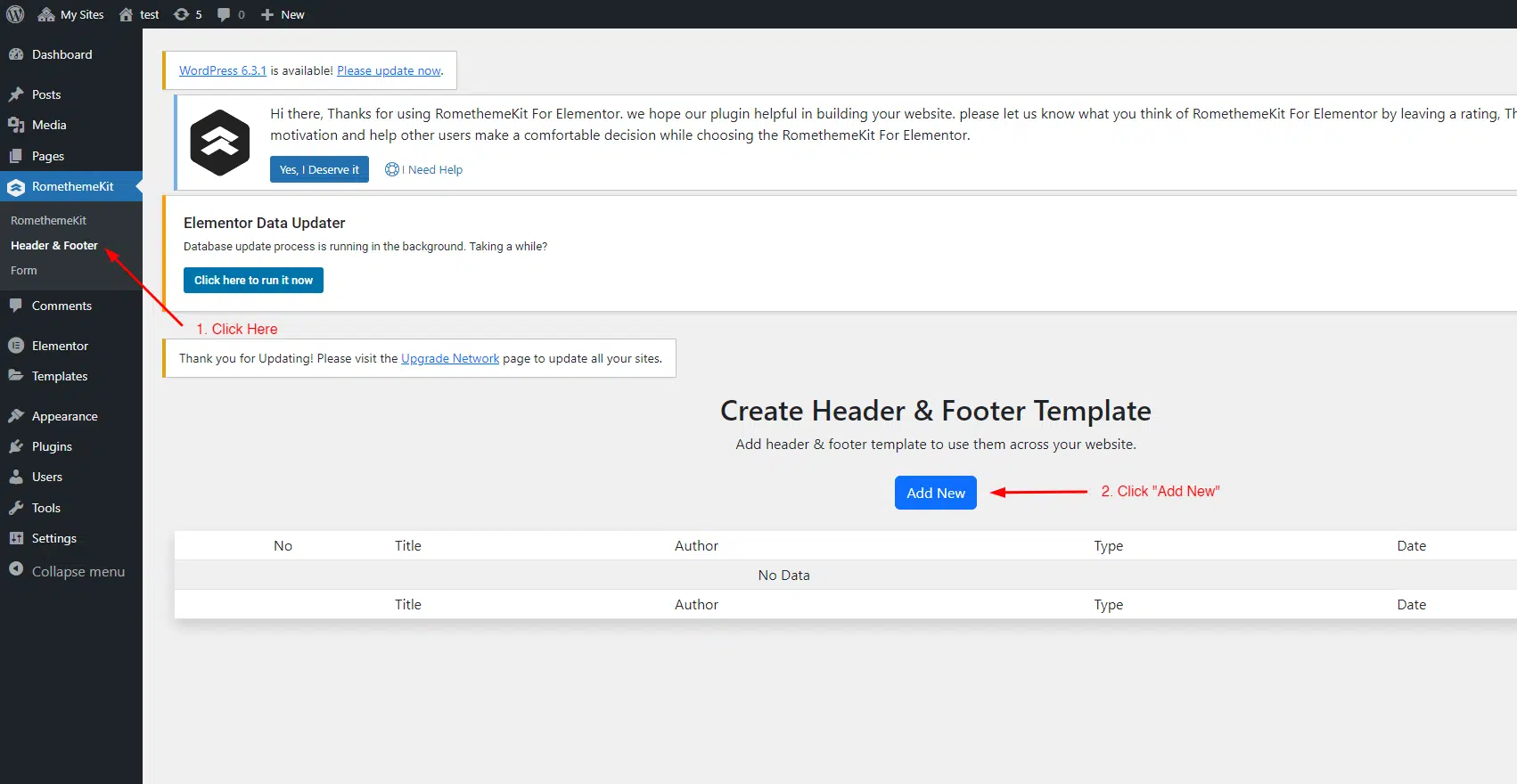Click Collapse menu label
Screen dimensions: 1517x784
(x=78, y=571)
